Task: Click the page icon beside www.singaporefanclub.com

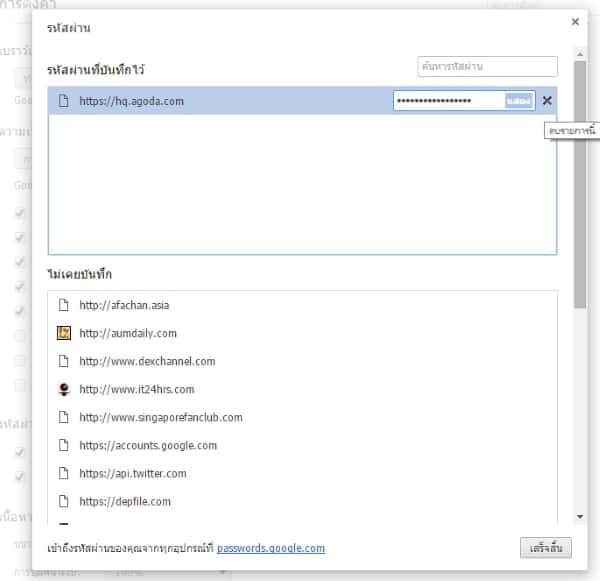Action: click(x=63, y=417)
